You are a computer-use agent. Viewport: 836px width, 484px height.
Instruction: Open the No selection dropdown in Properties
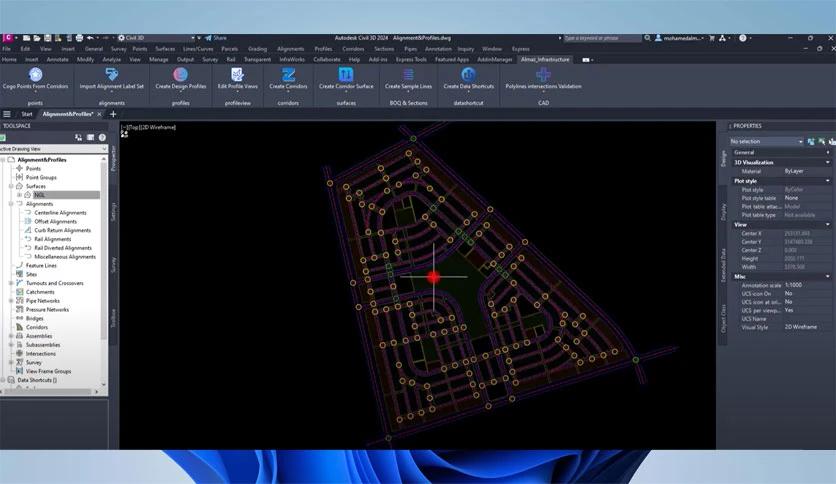766,141
